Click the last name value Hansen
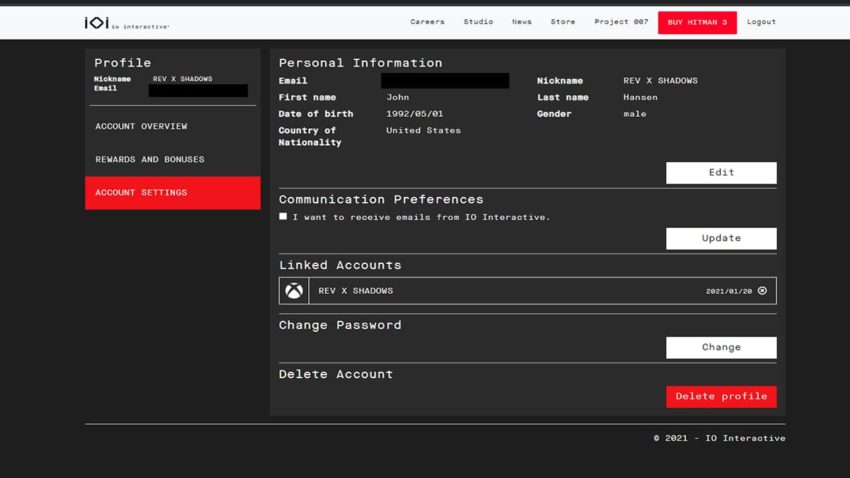The image size is (850, 478). (640, 98)
